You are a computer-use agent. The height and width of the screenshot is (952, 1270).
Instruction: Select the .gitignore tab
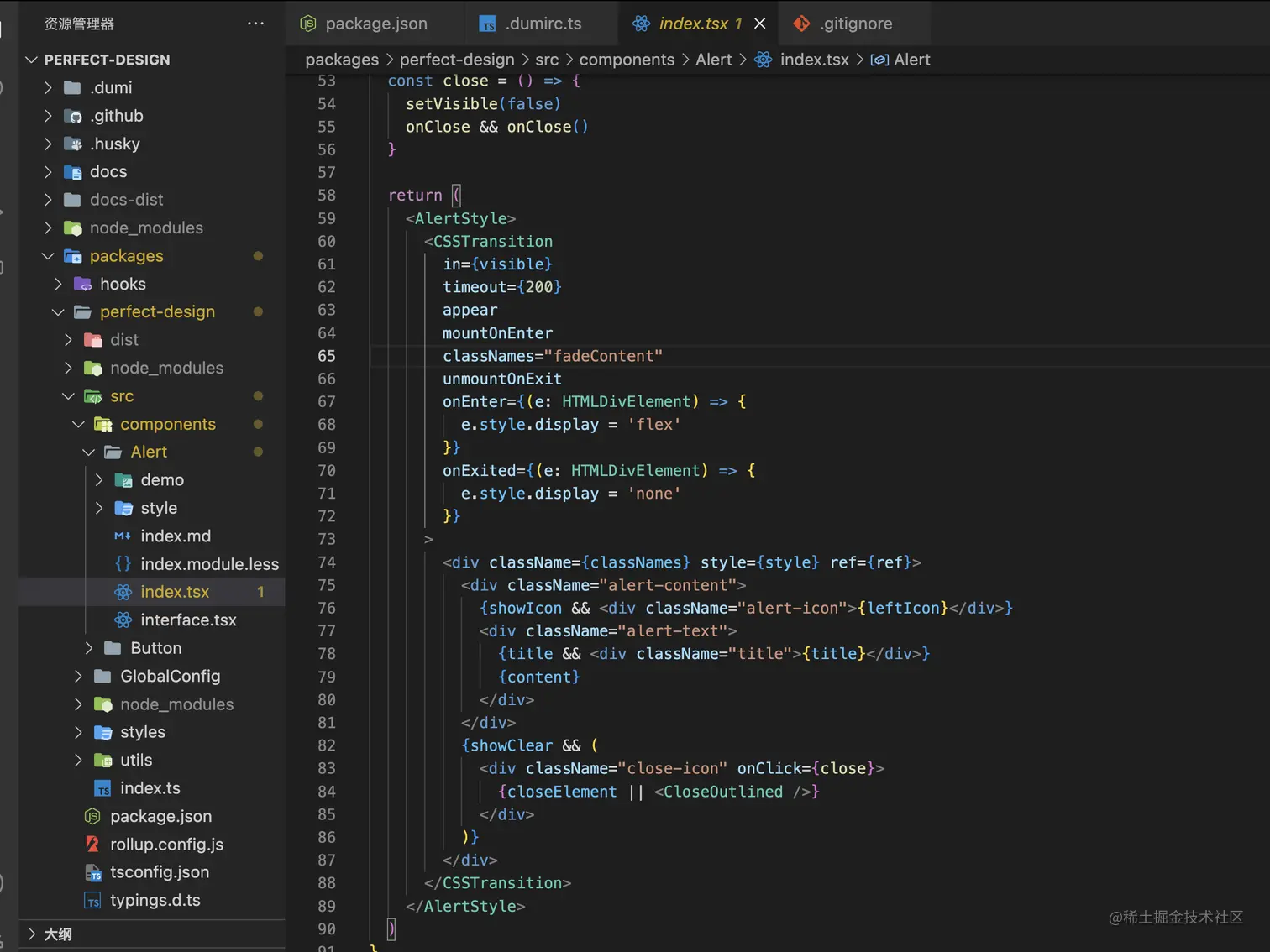pyautogui.click(x=855, y=24)
